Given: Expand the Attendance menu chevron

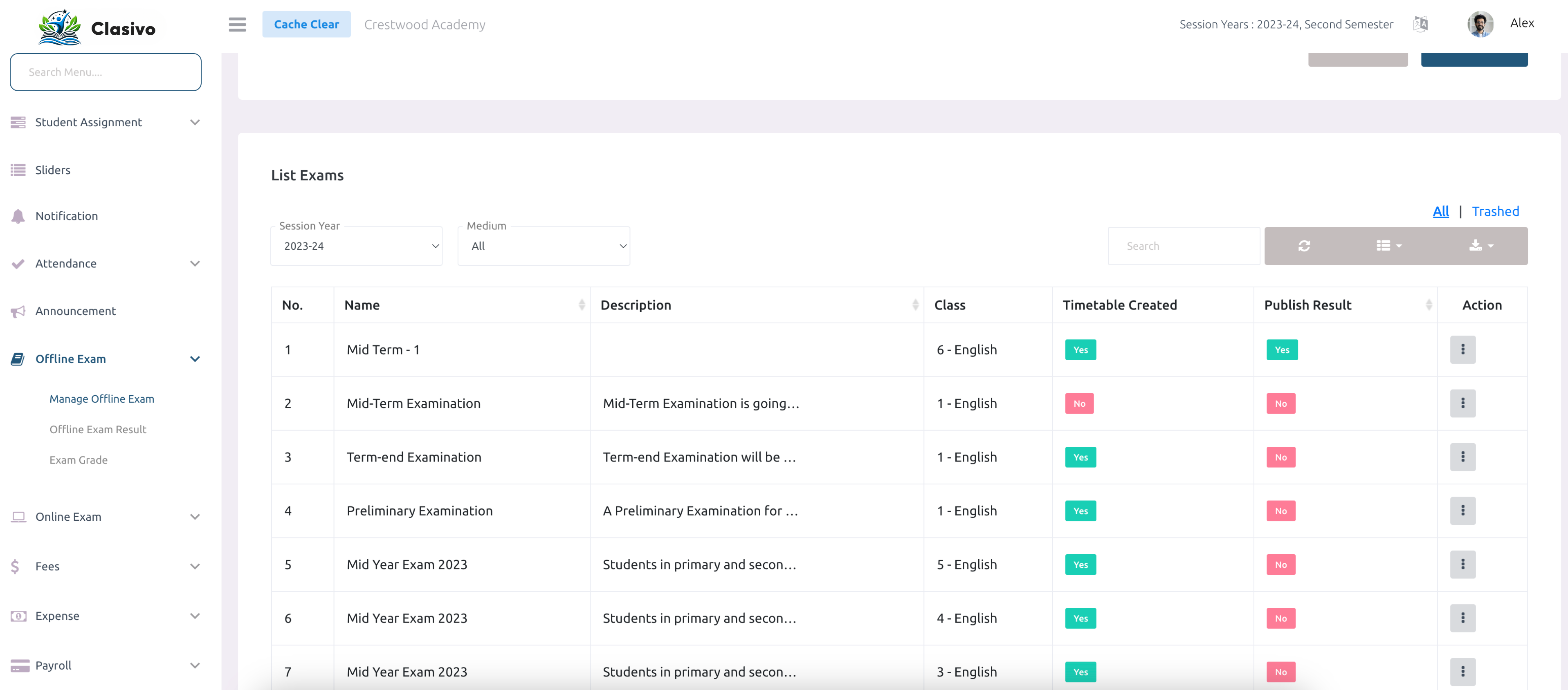Looking at the screenshot, I should (195, 264).
